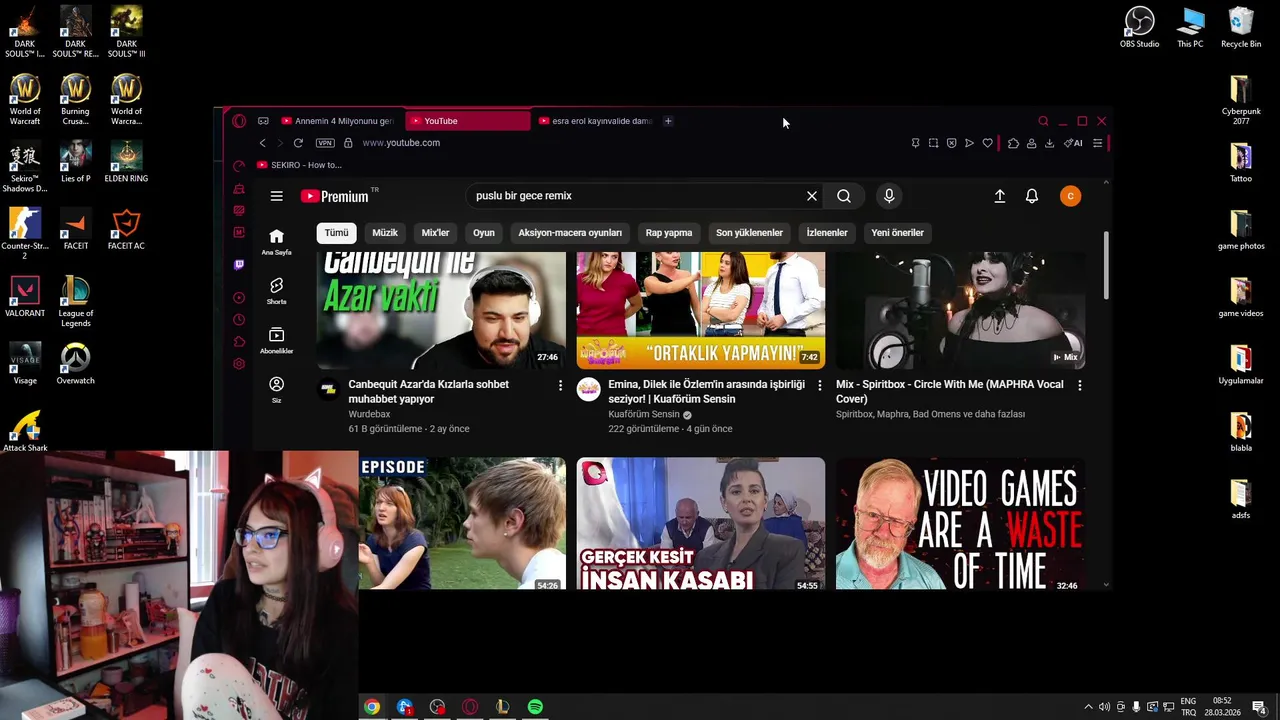Click the YouTube search box text
This screenshot has width=1280, height=720.
click(x=524, y=196)
